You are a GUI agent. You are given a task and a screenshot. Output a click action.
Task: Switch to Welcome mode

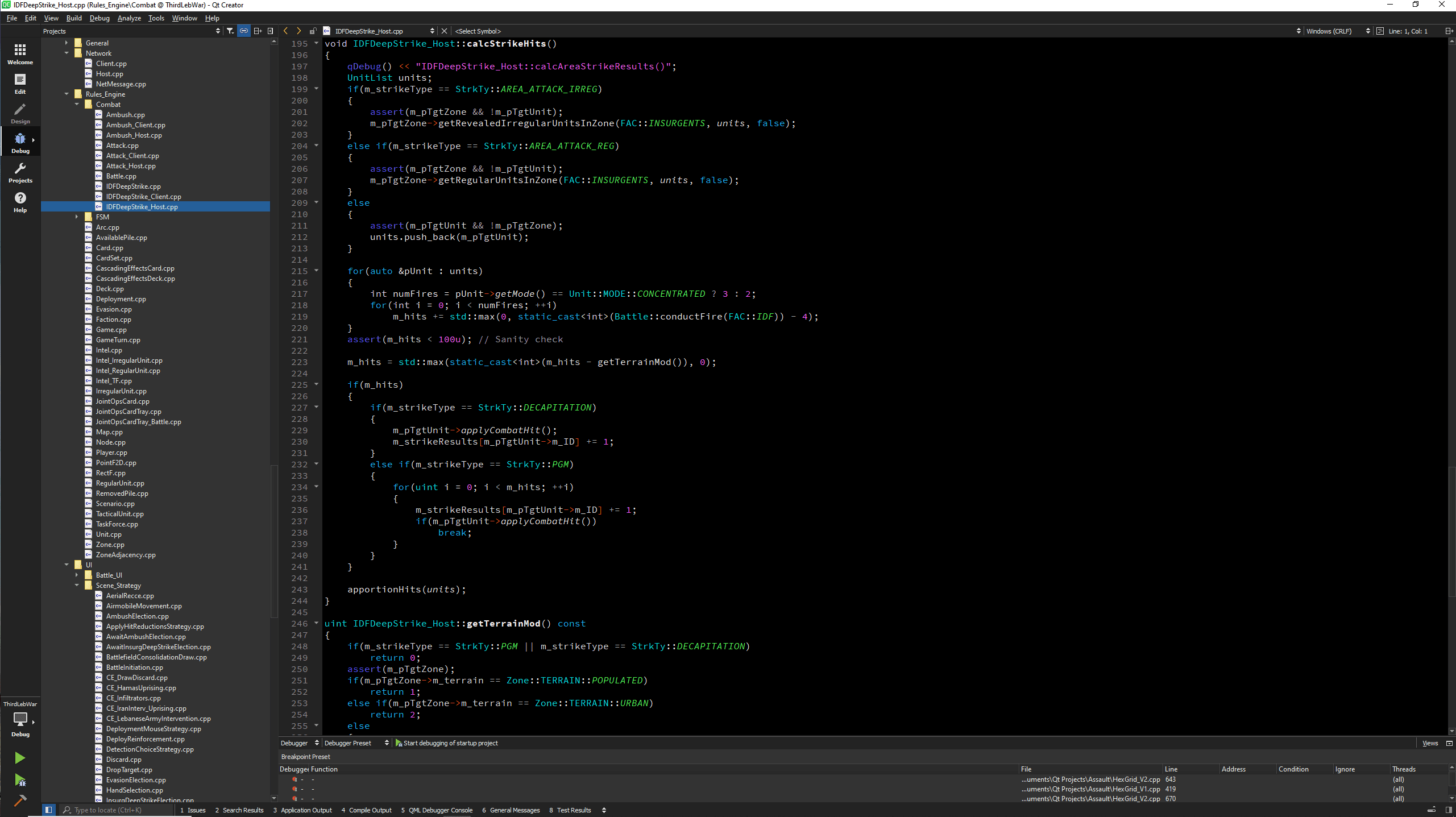click(20, 54)
